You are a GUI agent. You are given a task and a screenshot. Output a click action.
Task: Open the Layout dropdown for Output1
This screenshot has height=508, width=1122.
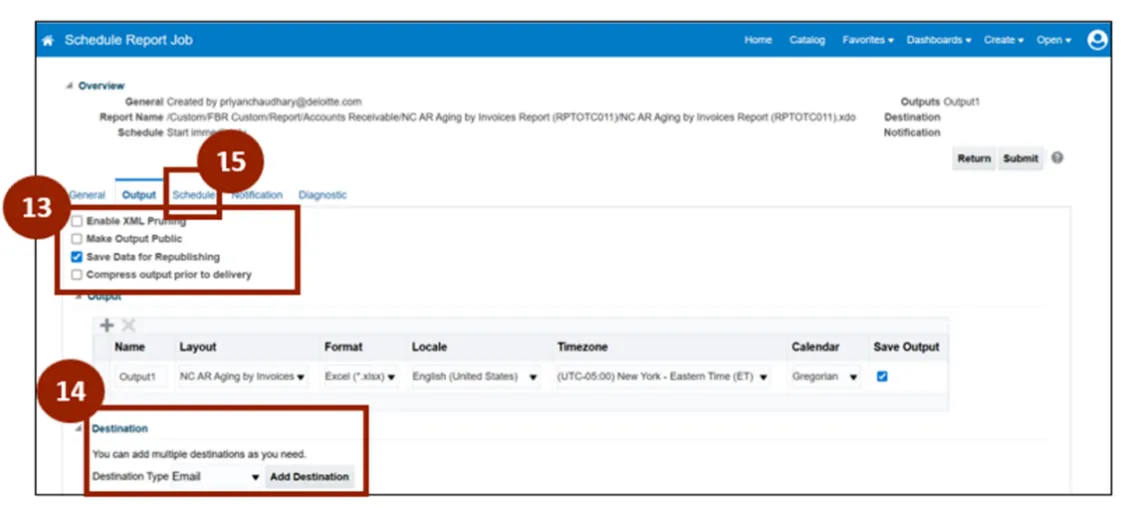click(x=243, y=376)
